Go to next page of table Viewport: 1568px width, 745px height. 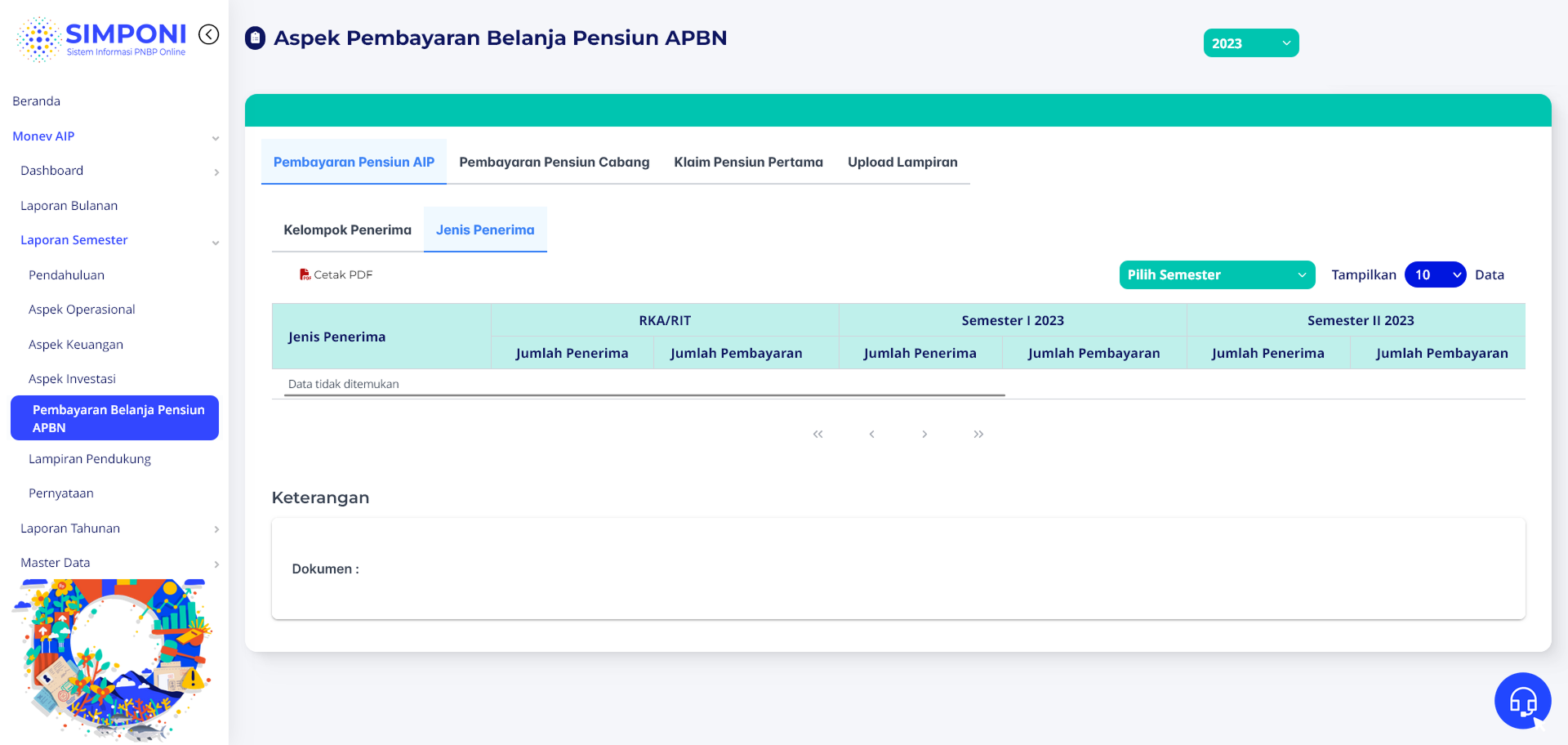[924, 434]
